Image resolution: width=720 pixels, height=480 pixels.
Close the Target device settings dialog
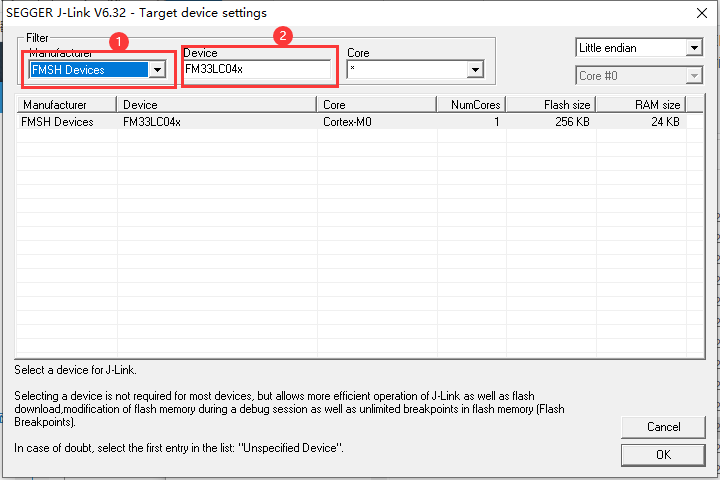click(702, 13)
